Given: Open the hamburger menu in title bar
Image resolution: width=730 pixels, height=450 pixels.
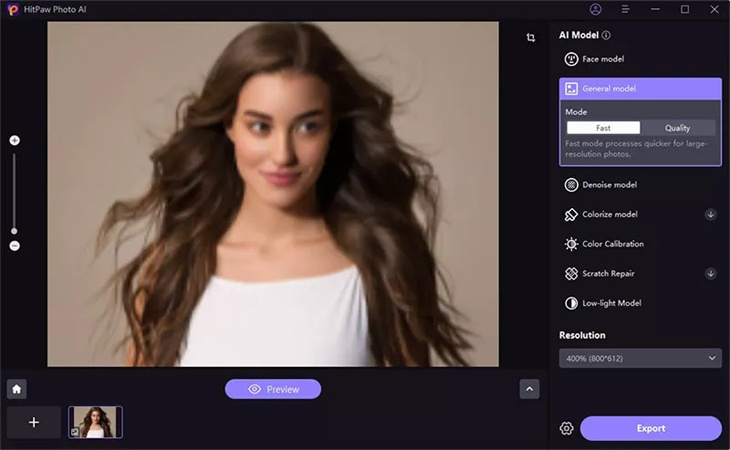Looking at the screenshot, I should [x=625, y=9].
